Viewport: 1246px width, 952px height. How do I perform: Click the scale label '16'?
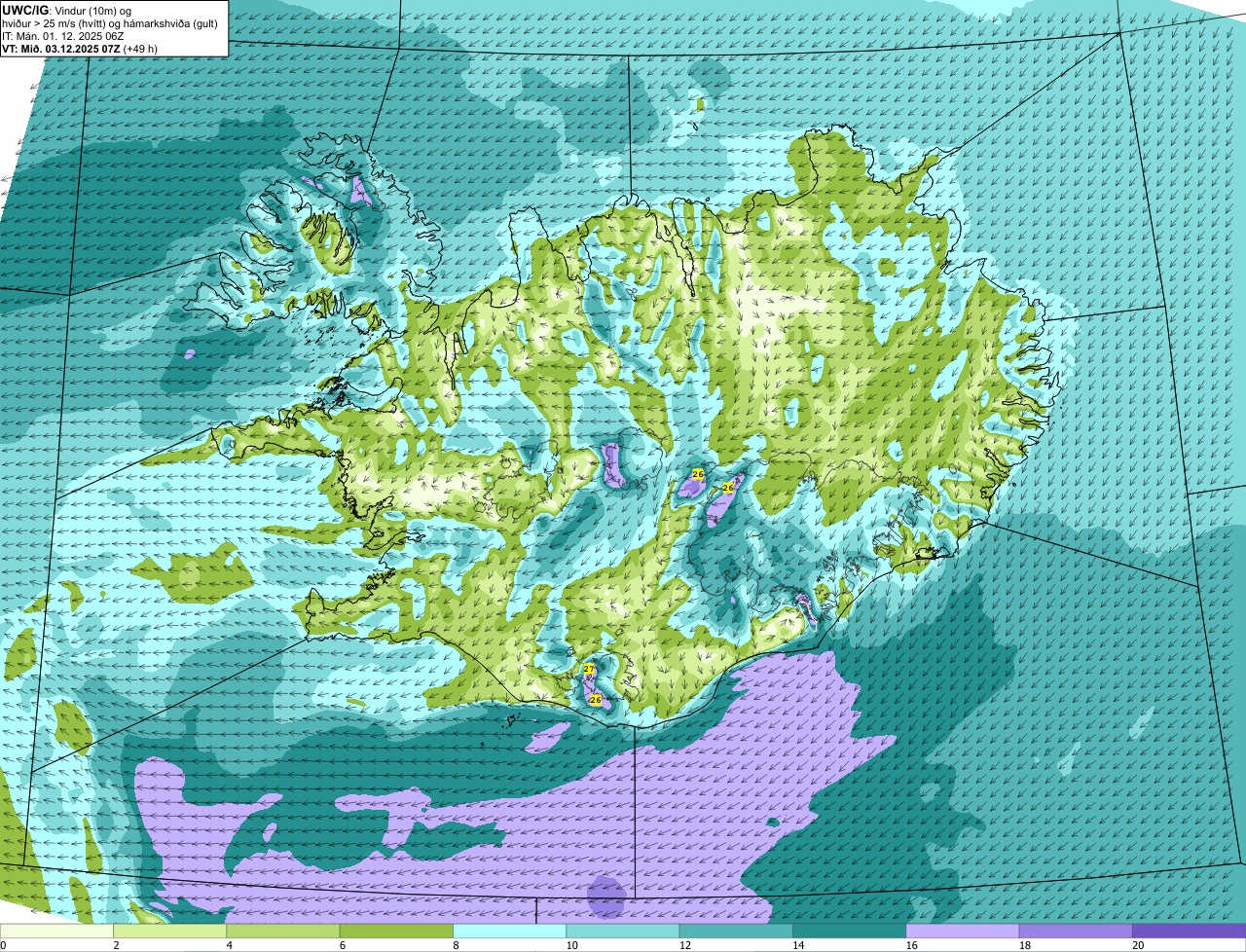click(911, 945)
